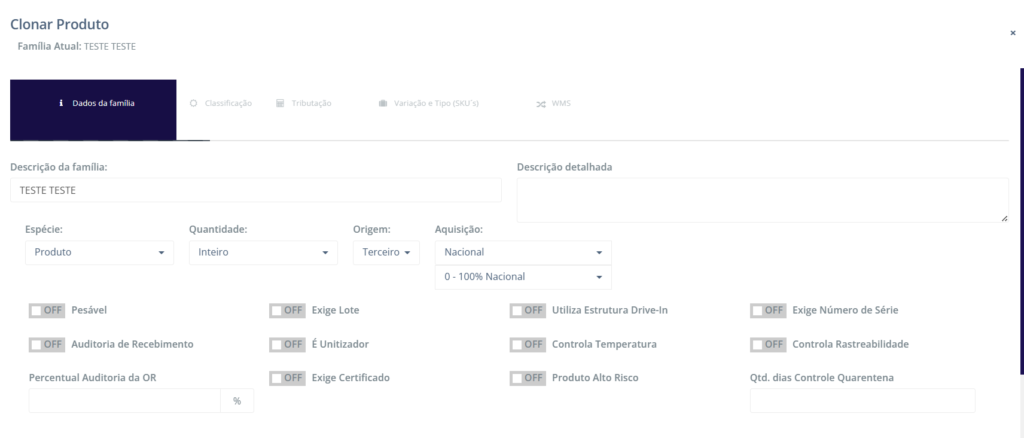
Task: Toggle Produto Alto Risco switch
Action: 527,378
